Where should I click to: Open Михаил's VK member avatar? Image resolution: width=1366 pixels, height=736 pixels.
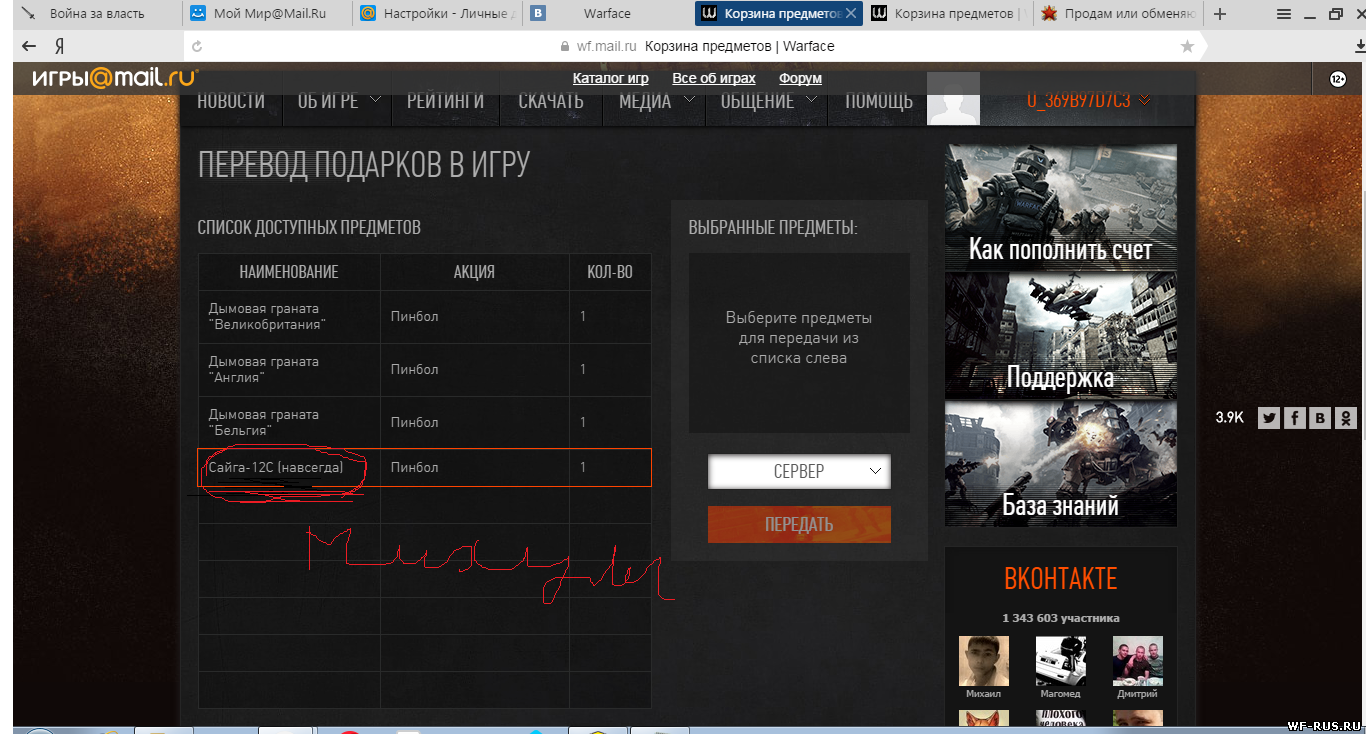click(x=984, y=661)
